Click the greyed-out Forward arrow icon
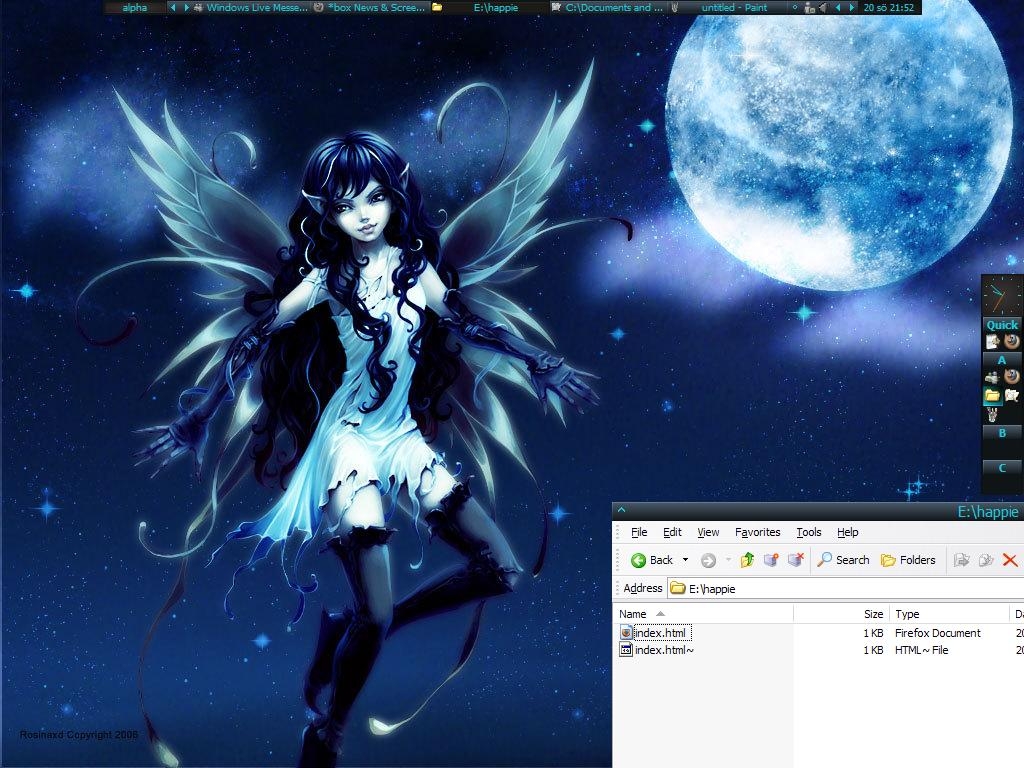This screenshot has height=768, width=1024. (708, 560)
